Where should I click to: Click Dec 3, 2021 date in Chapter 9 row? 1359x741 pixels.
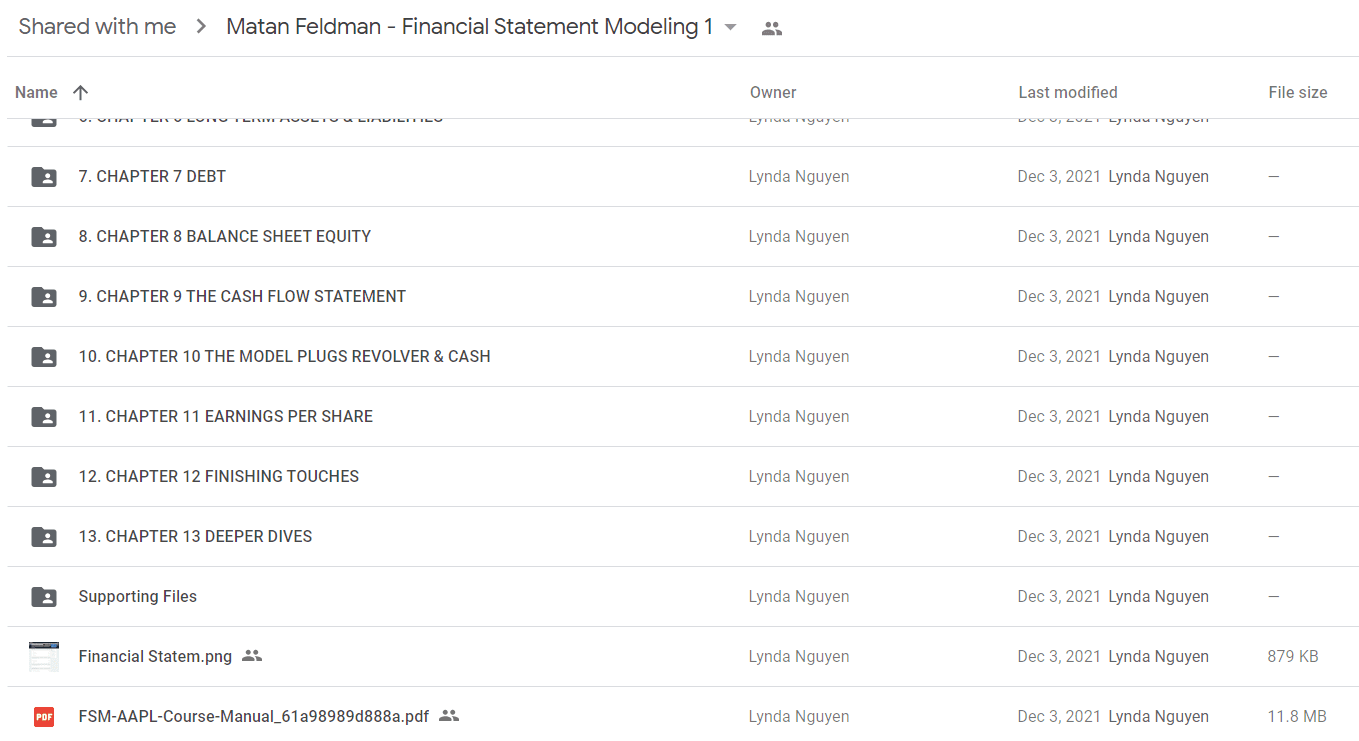pyautogui.click(x=1059, y=297)
